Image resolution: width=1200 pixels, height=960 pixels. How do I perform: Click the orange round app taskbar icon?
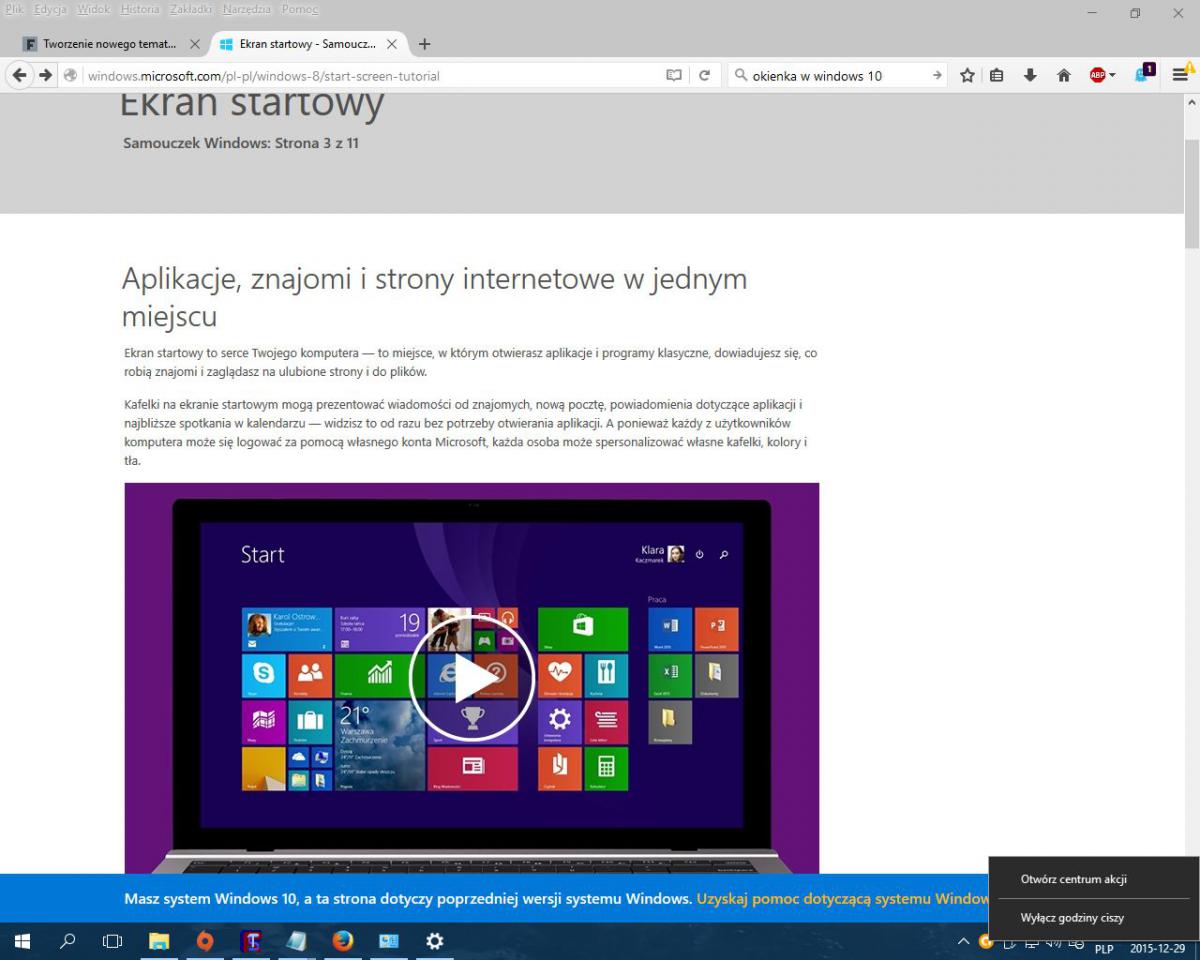pos(205,941)
